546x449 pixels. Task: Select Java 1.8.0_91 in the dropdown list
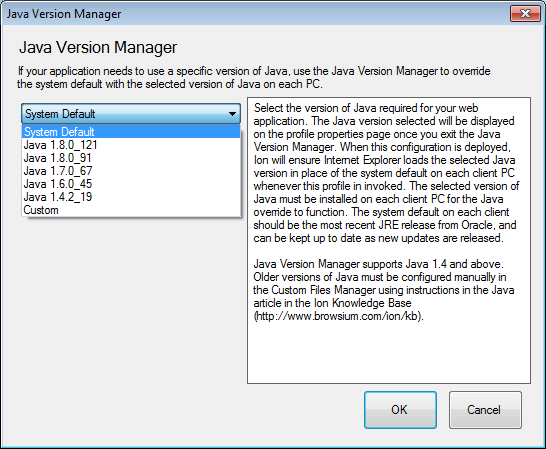pos(131,158)
